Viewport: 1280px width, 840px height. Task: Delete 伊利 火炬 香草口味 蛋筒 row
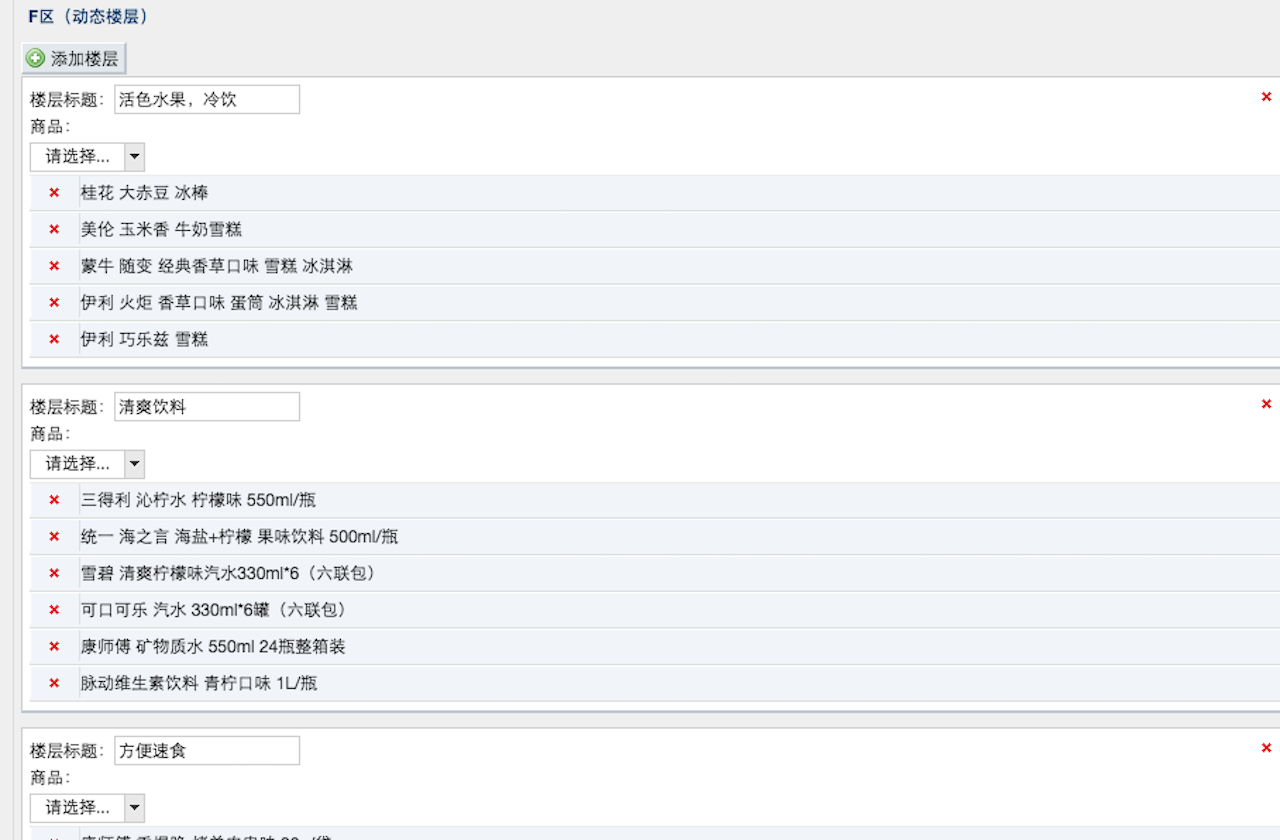[54, 302]
